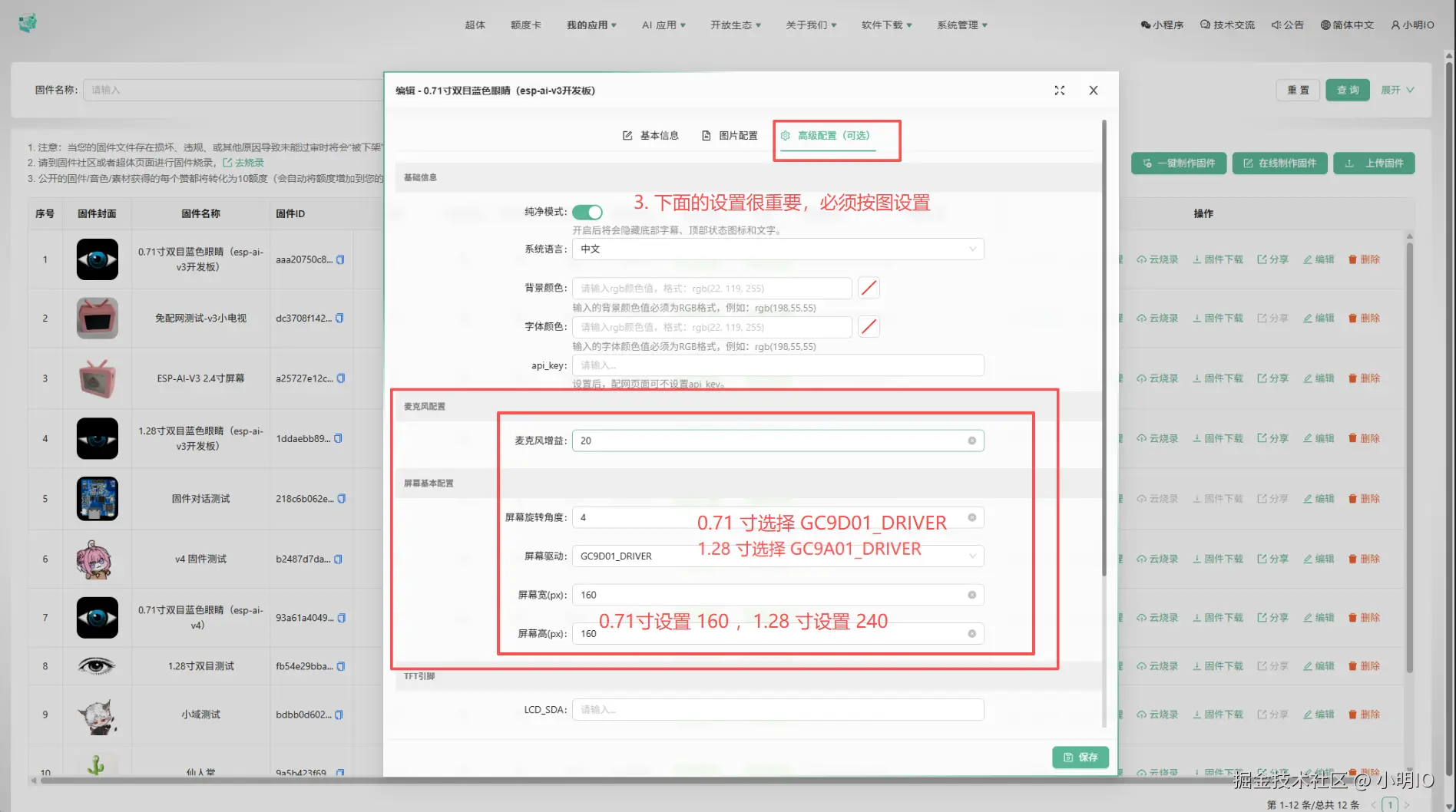Follow the 去烧录 link
Screen dimensions: 1456x812
(x=243, y=163)
